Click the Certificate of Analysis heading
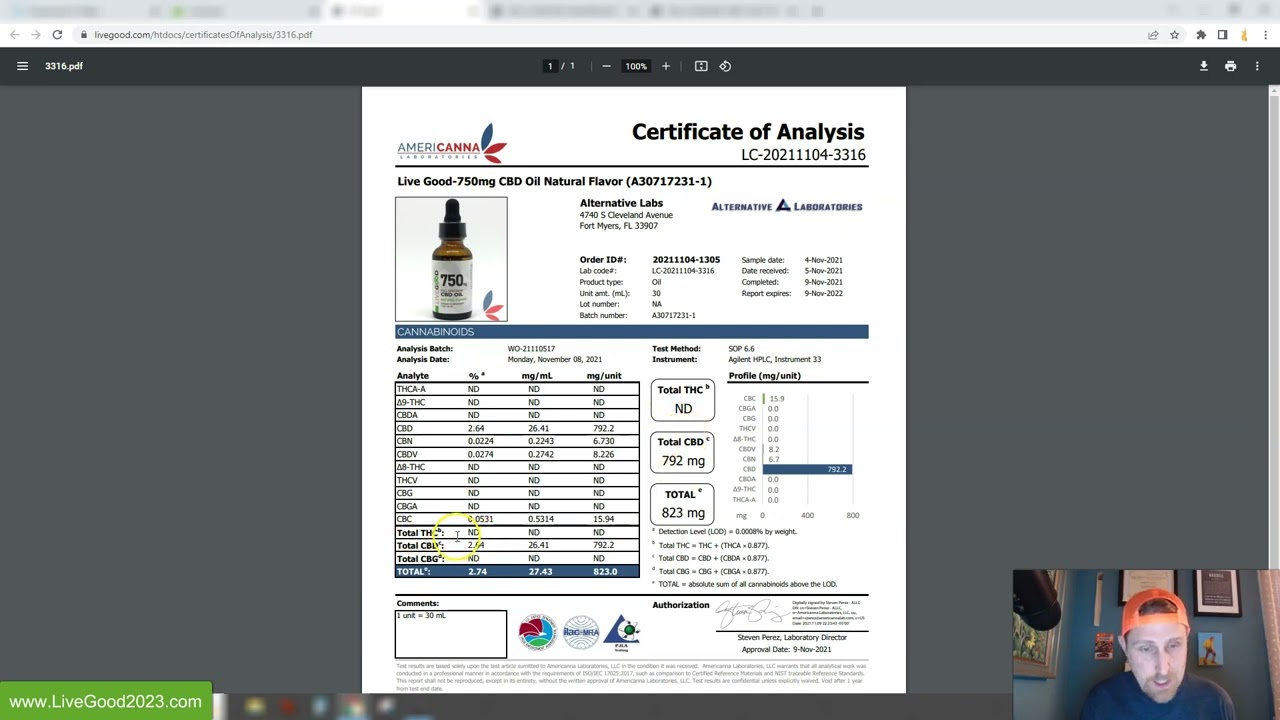The width and height of the screenshot is (1280, 720). (748, 132)
